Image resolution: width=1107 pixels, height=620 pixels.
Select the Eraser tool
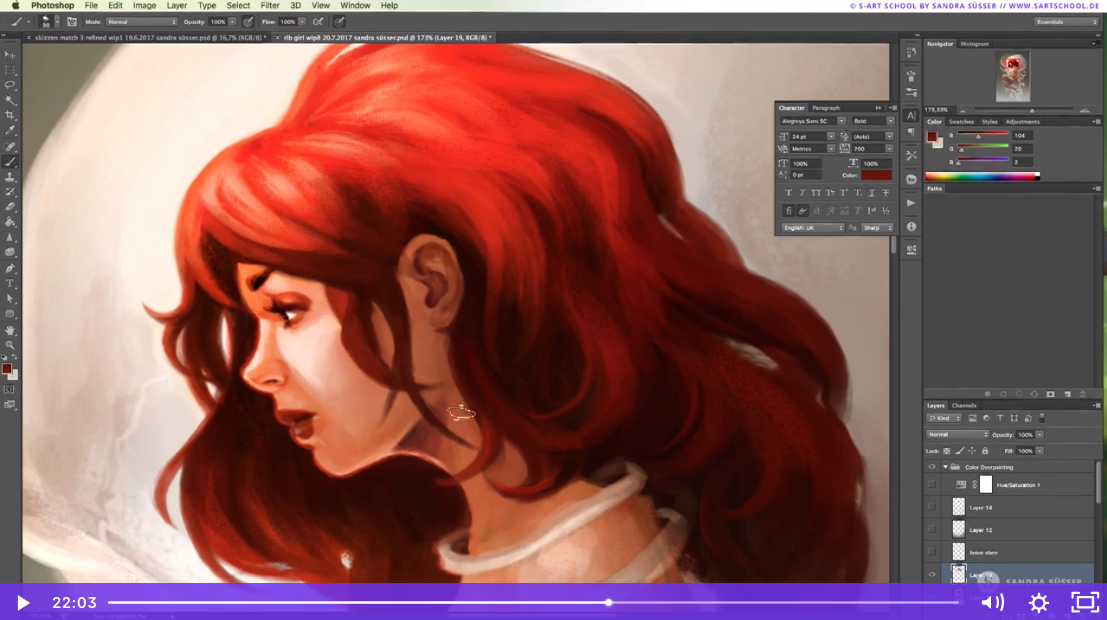(10, 208)
